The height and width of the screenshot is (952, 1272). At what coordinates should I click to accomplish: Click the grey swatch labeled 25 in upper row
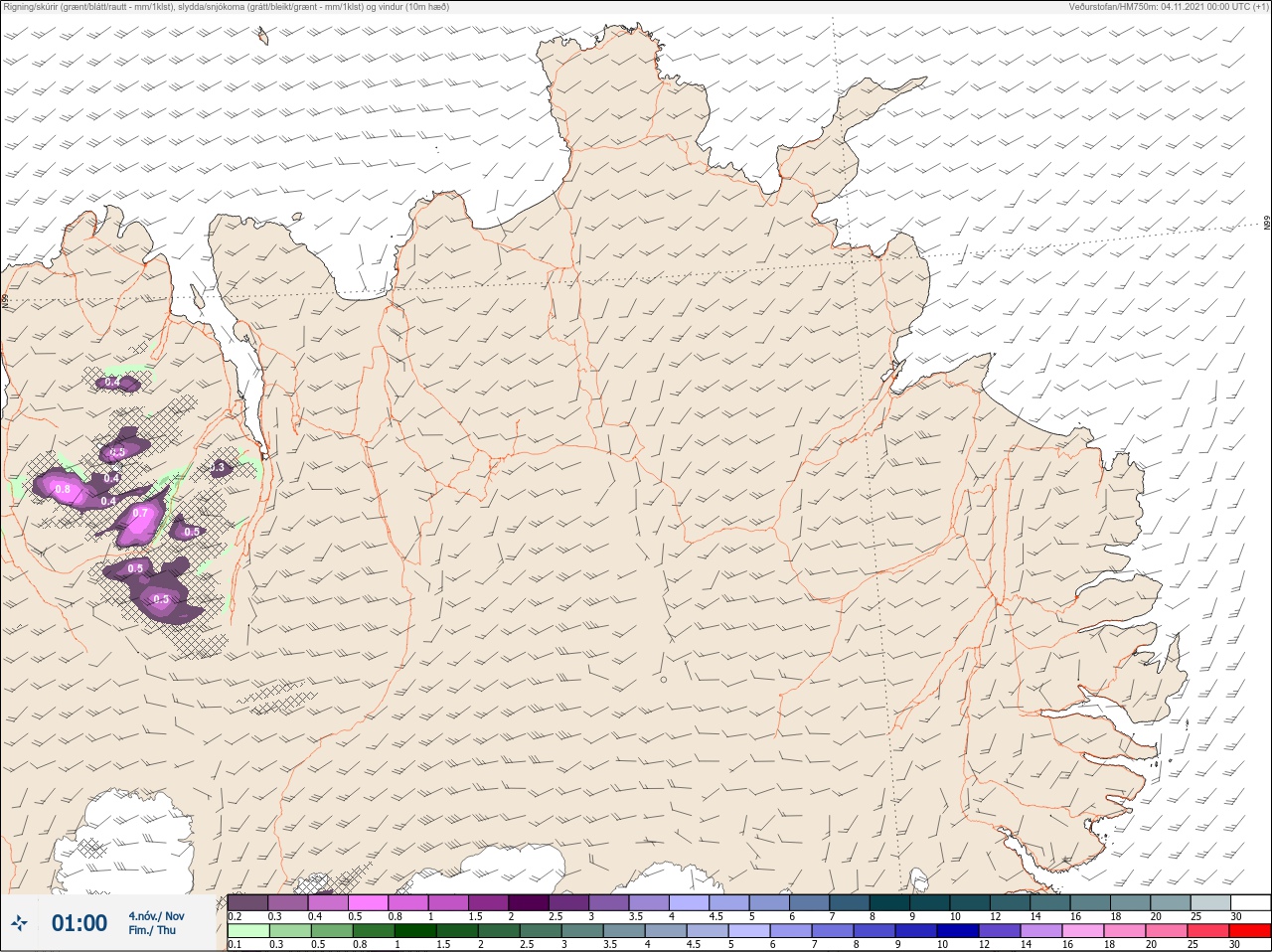point(1210,903)
